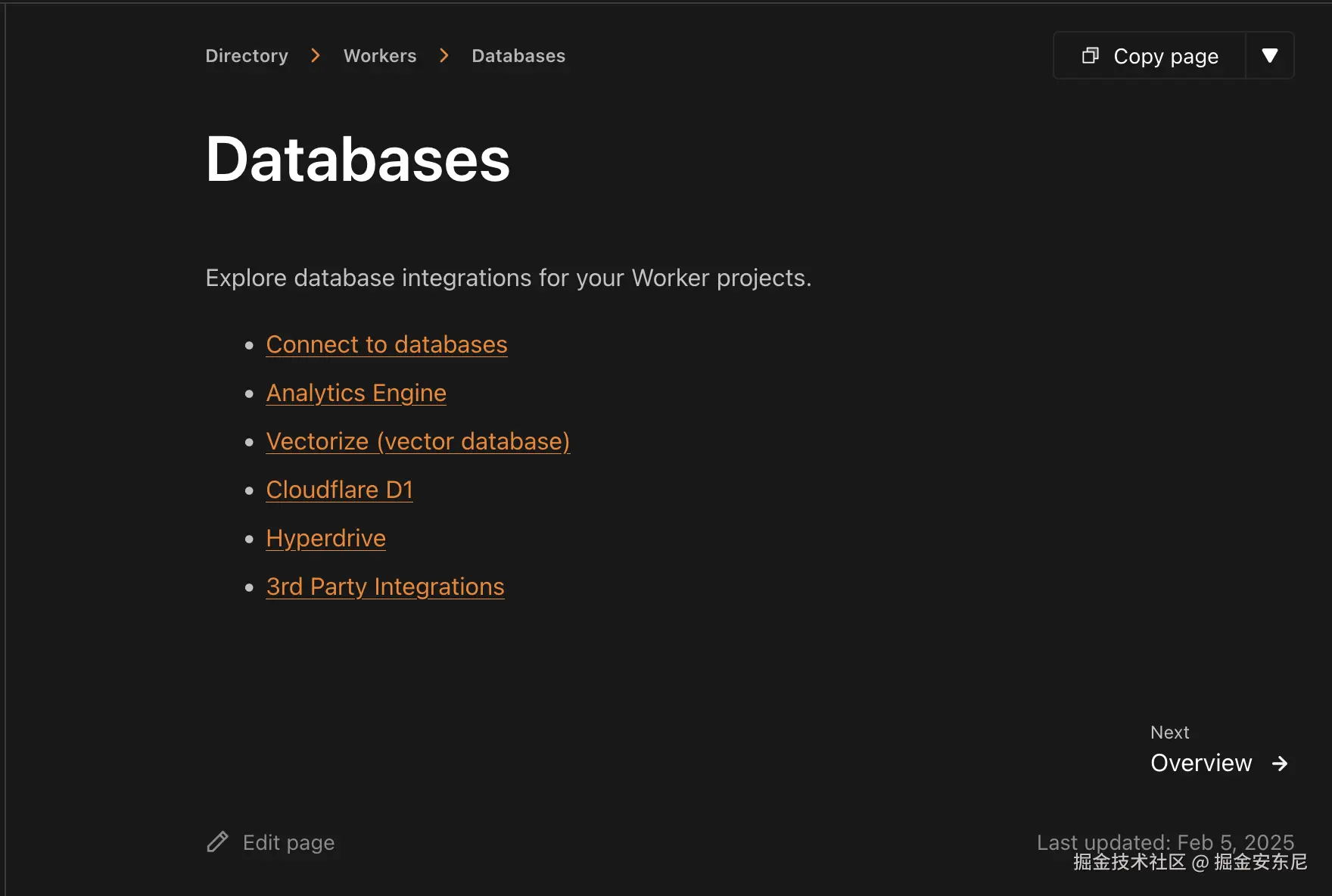Go to the next page, Overview
1332x896 pixels.
[x=1201, y=763]
